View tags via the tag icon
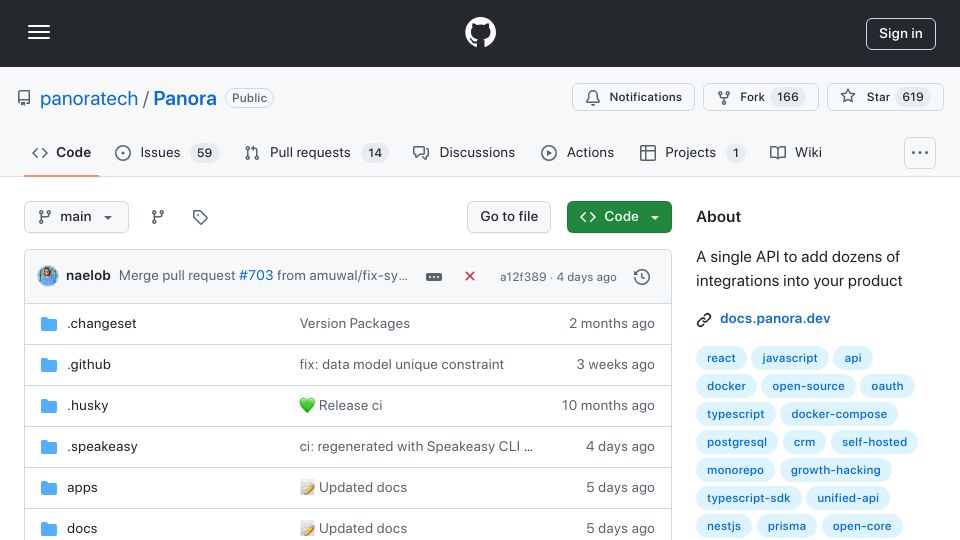Screen dimensions: 960x540 200,217
